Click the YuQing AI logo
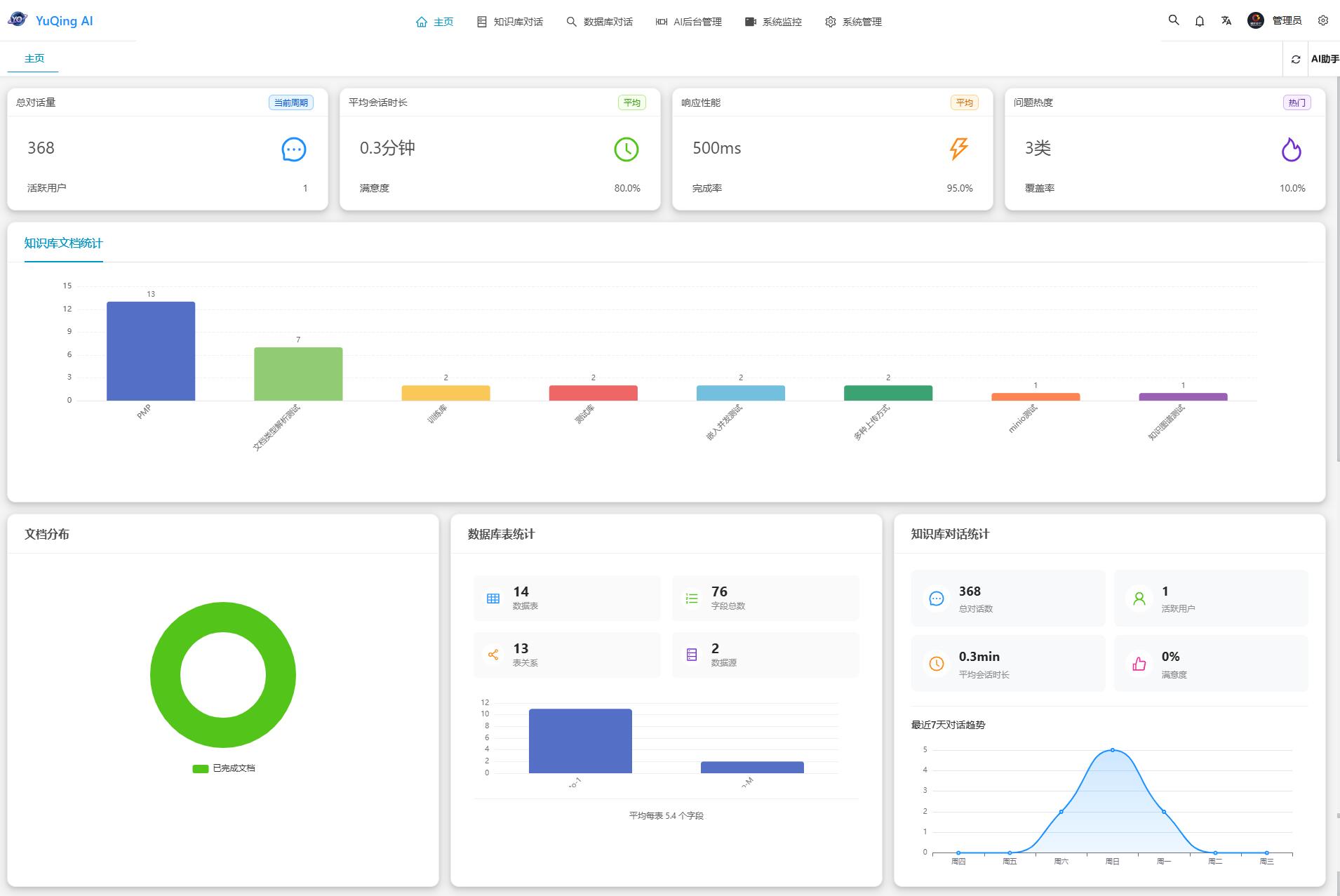Image resolution: width=1340 pixels, height=896 pixels. (x=51, y=21)
